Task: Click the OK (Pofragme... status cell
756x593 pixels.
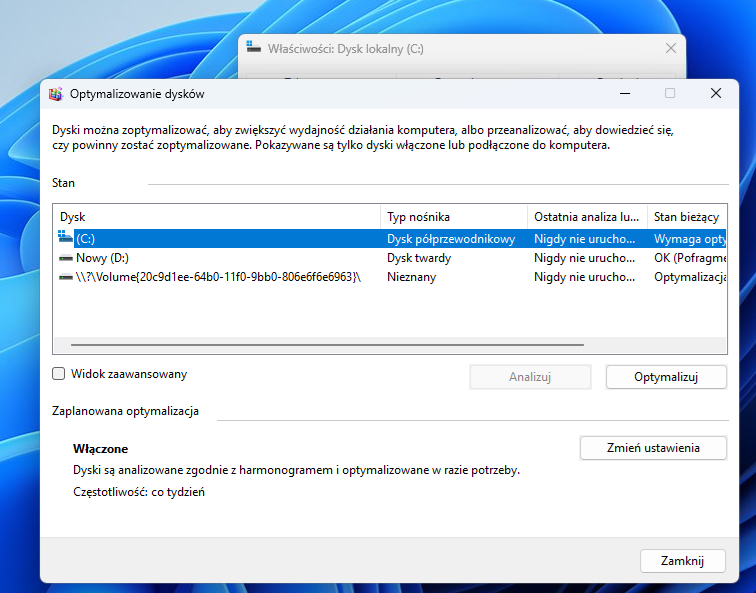Action: 689,258
